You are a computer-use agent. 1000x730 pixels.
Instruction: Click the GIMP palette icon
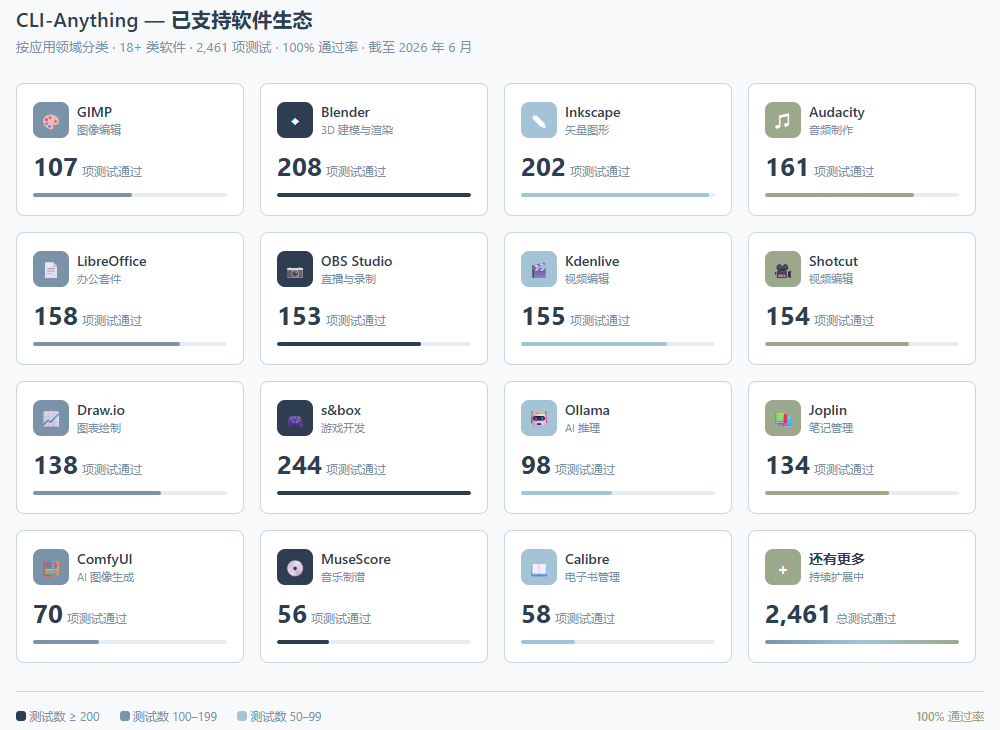click(x=51, y=120)
